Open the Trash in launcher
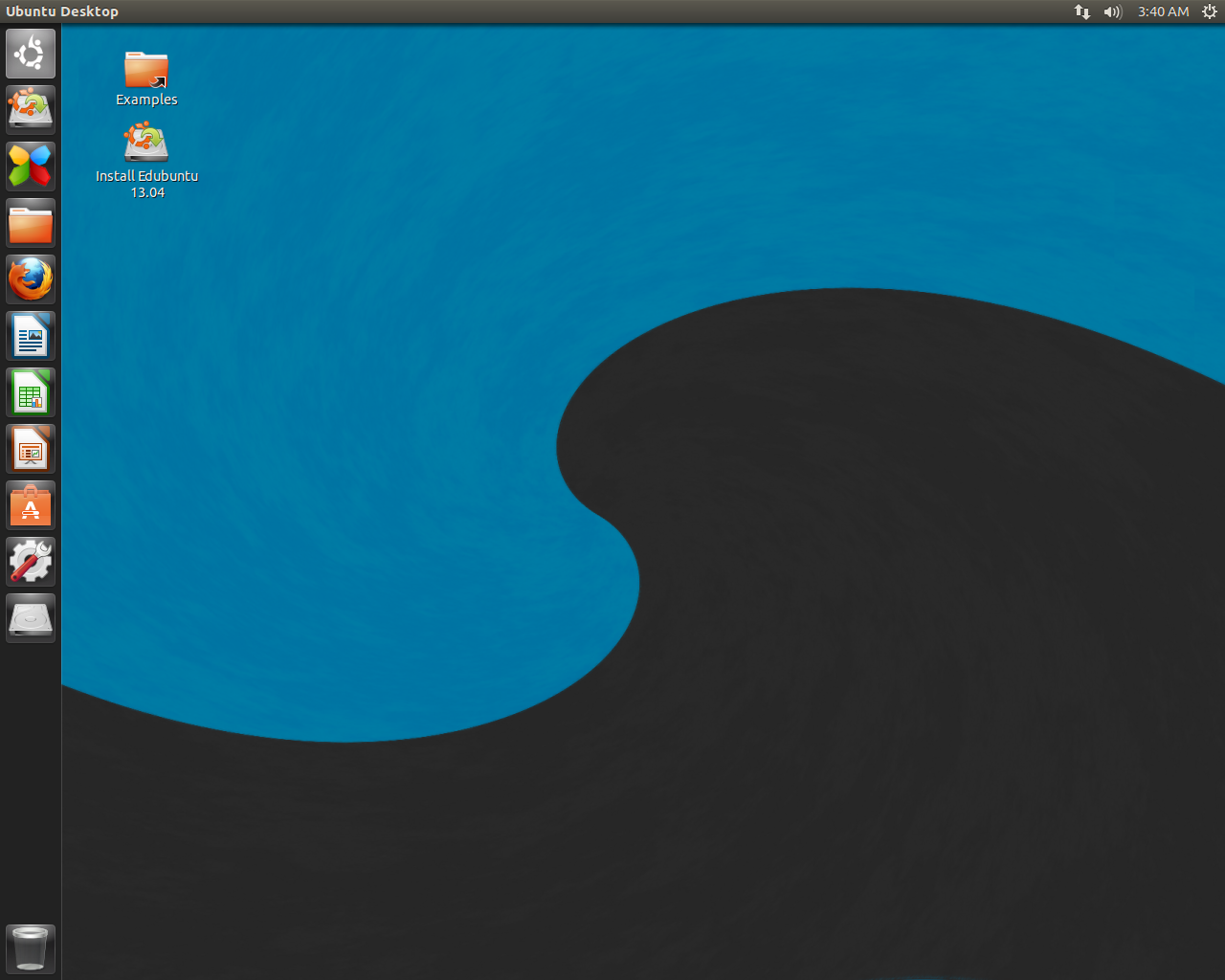1225x980 pixels. pos(31,948)
